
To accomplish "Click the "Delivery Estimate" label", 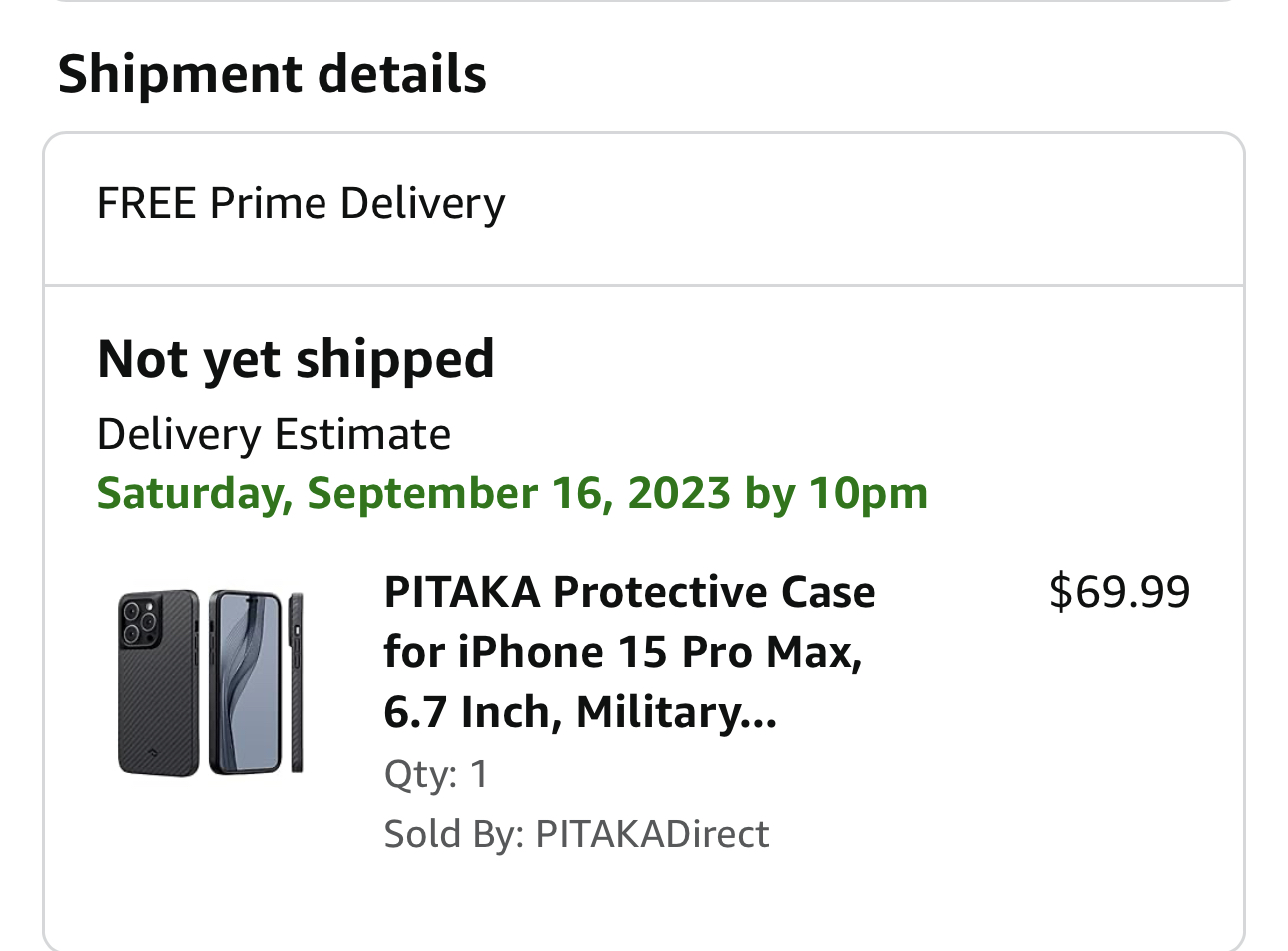I will [274, 435].
